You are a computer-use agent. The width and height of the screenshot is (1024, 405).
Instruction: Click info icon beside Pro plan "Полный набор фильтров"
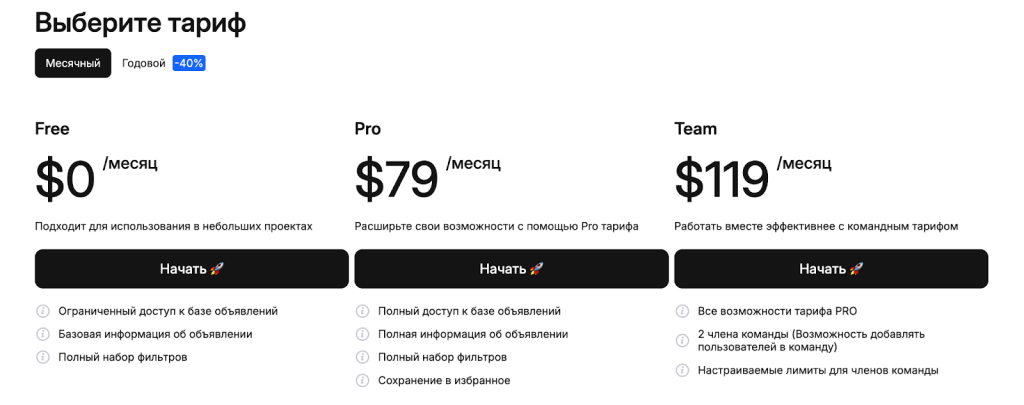[x=363, y=357]
